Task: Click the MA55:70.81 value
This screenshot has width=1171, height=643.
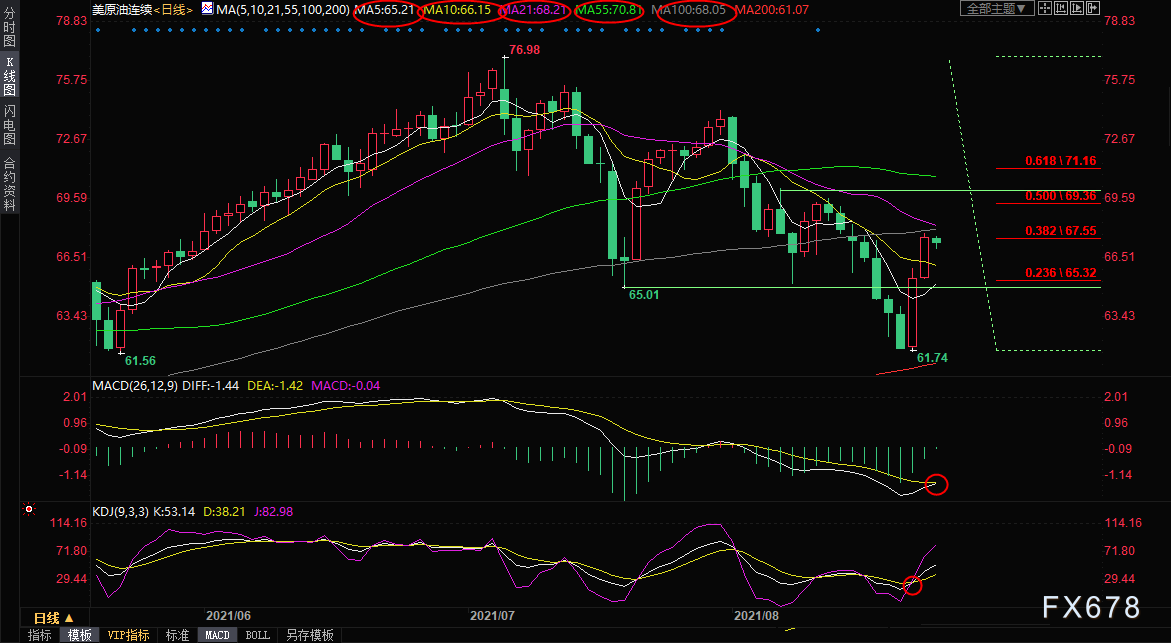Action: tap(610, 10)
